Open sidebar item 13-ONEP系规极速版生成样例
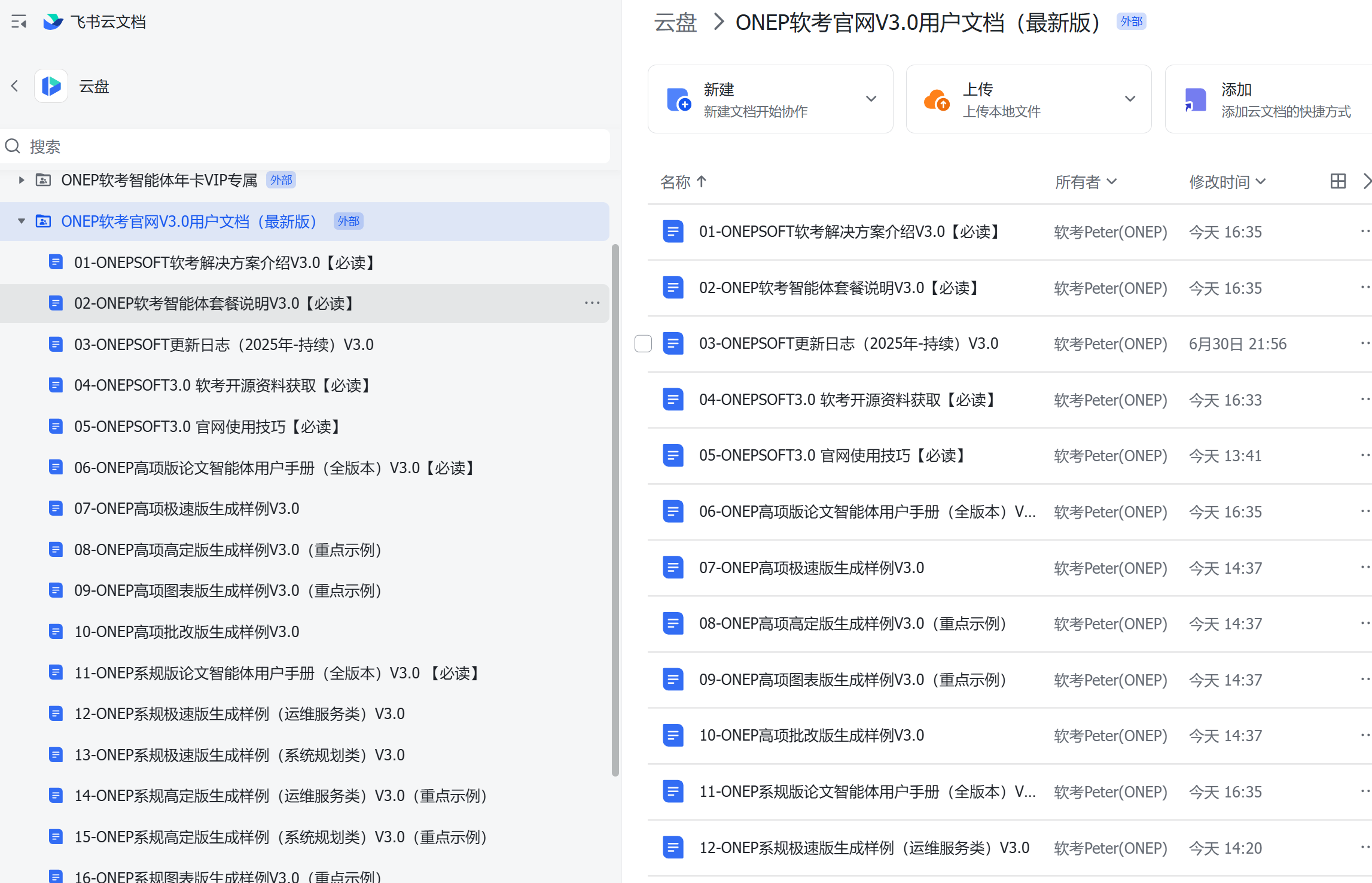 tap(304, 755)
